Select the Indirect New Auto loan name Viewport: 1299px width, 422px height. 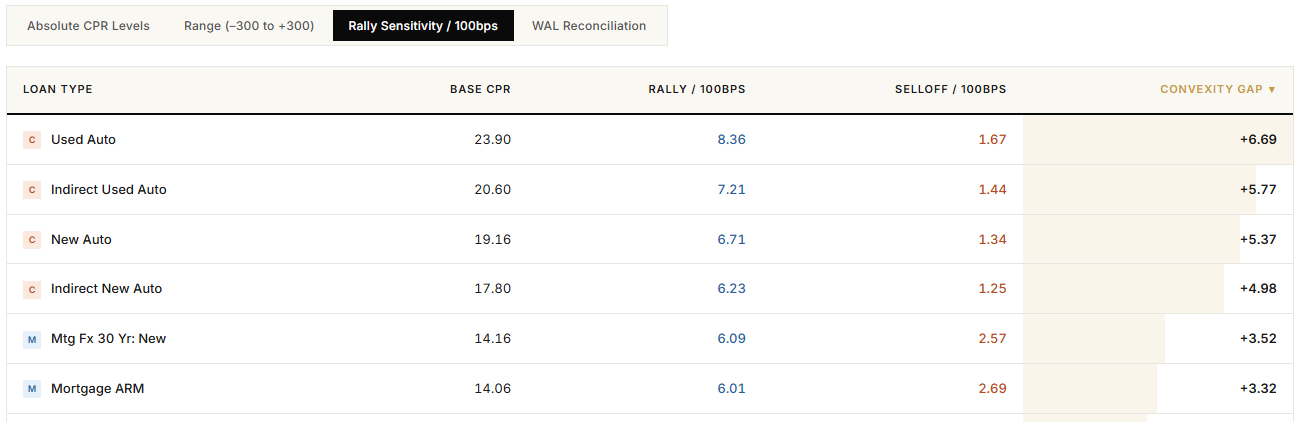coord(106,289)
